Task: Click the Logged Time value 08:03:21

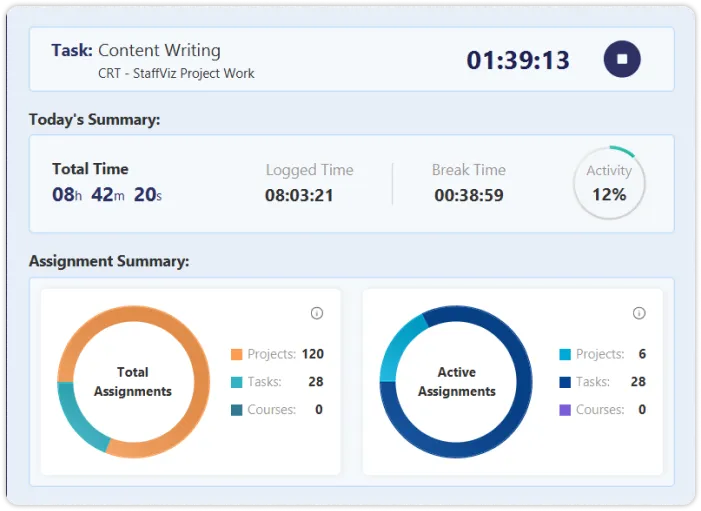Action: [299, 195]
